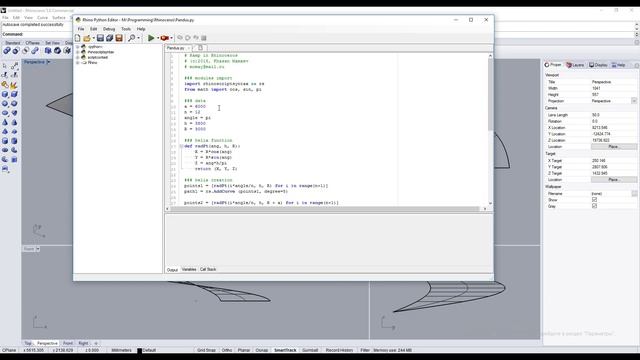Expand the rhinoscriptsyntax tree node
This screenshot has height=360, width=640.
78,52
